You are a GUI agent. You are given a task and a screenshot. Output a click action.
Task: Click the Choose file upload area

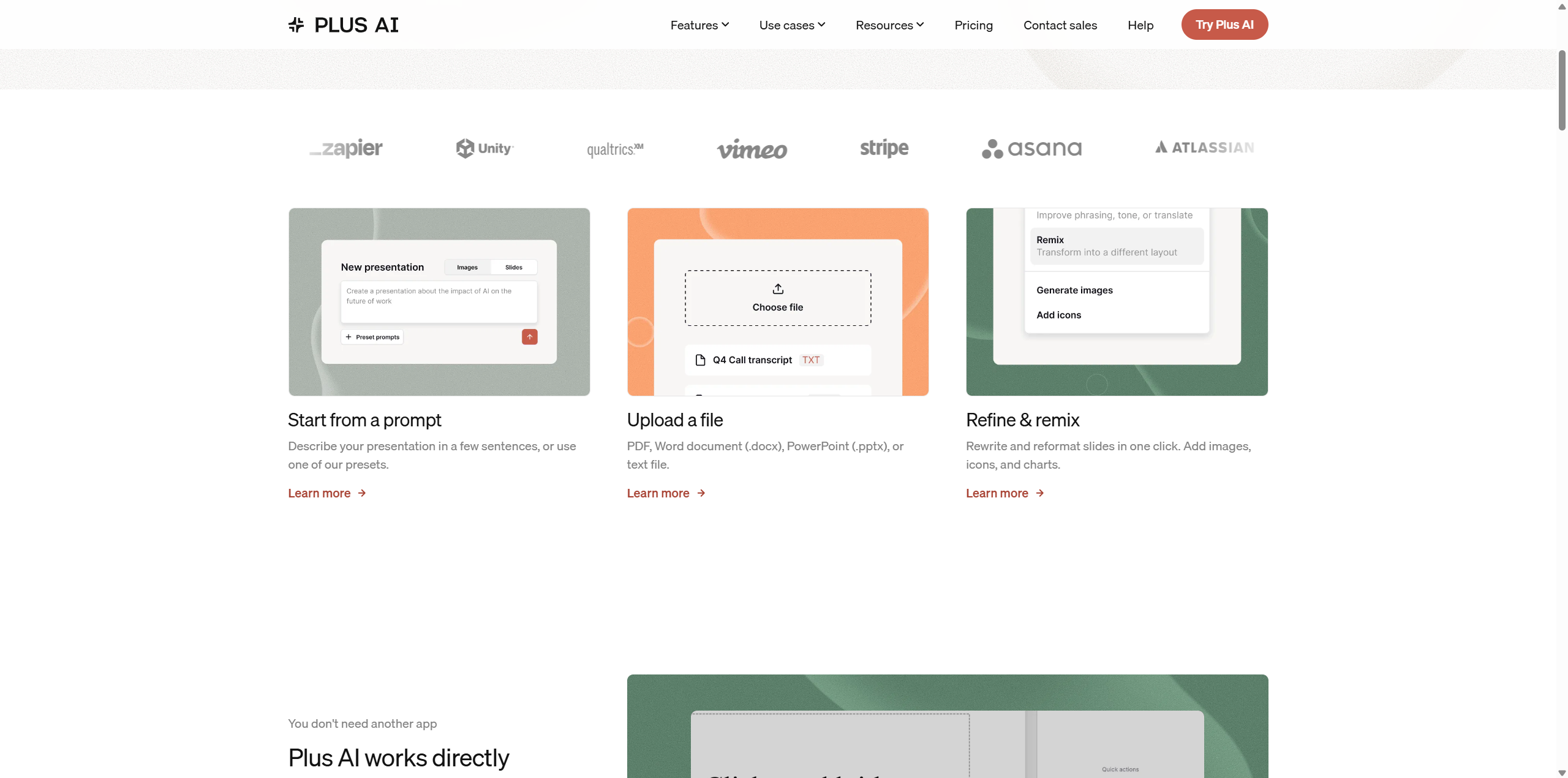pos(778,298)
